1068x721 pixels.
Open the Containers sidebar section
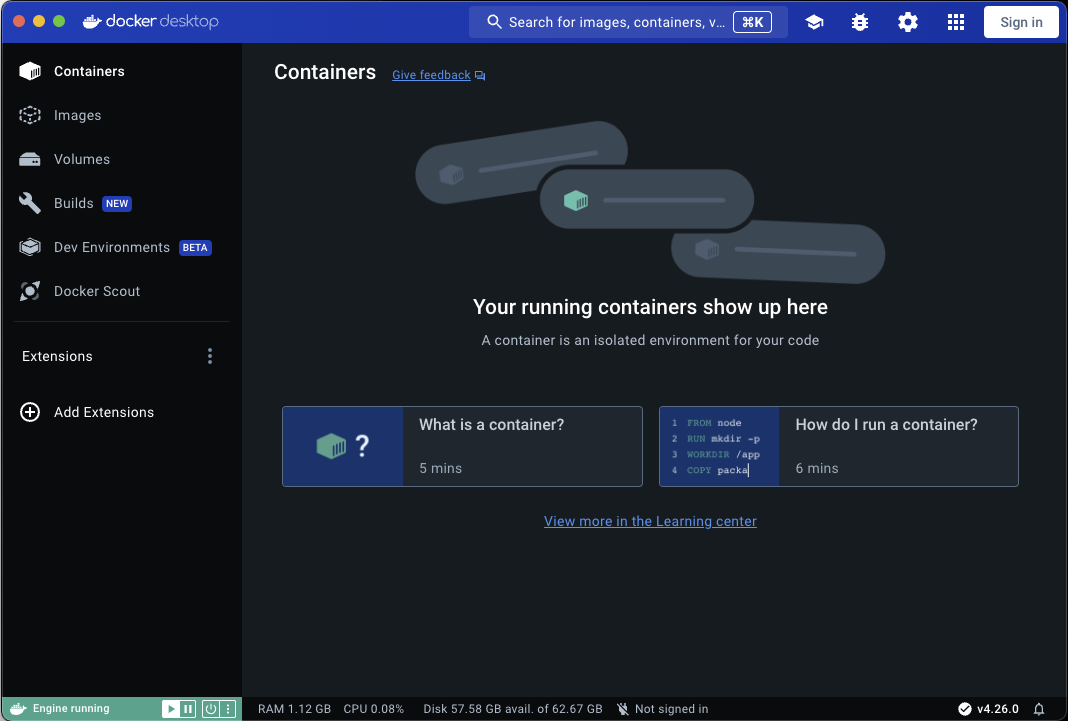click(x=121, y=71)
